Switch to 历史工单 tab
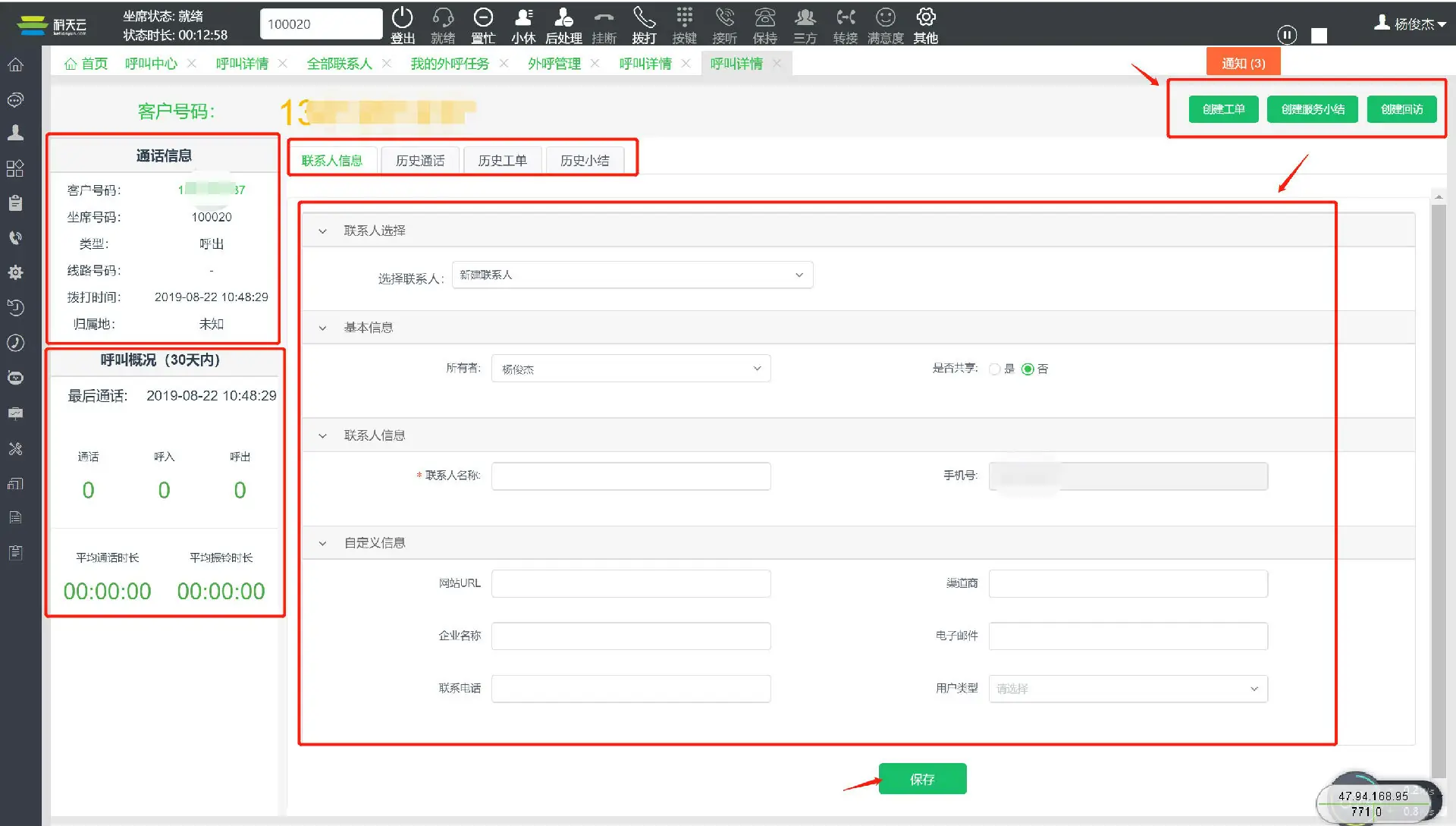Screen dimensions: 1456x826 point(502,161)
